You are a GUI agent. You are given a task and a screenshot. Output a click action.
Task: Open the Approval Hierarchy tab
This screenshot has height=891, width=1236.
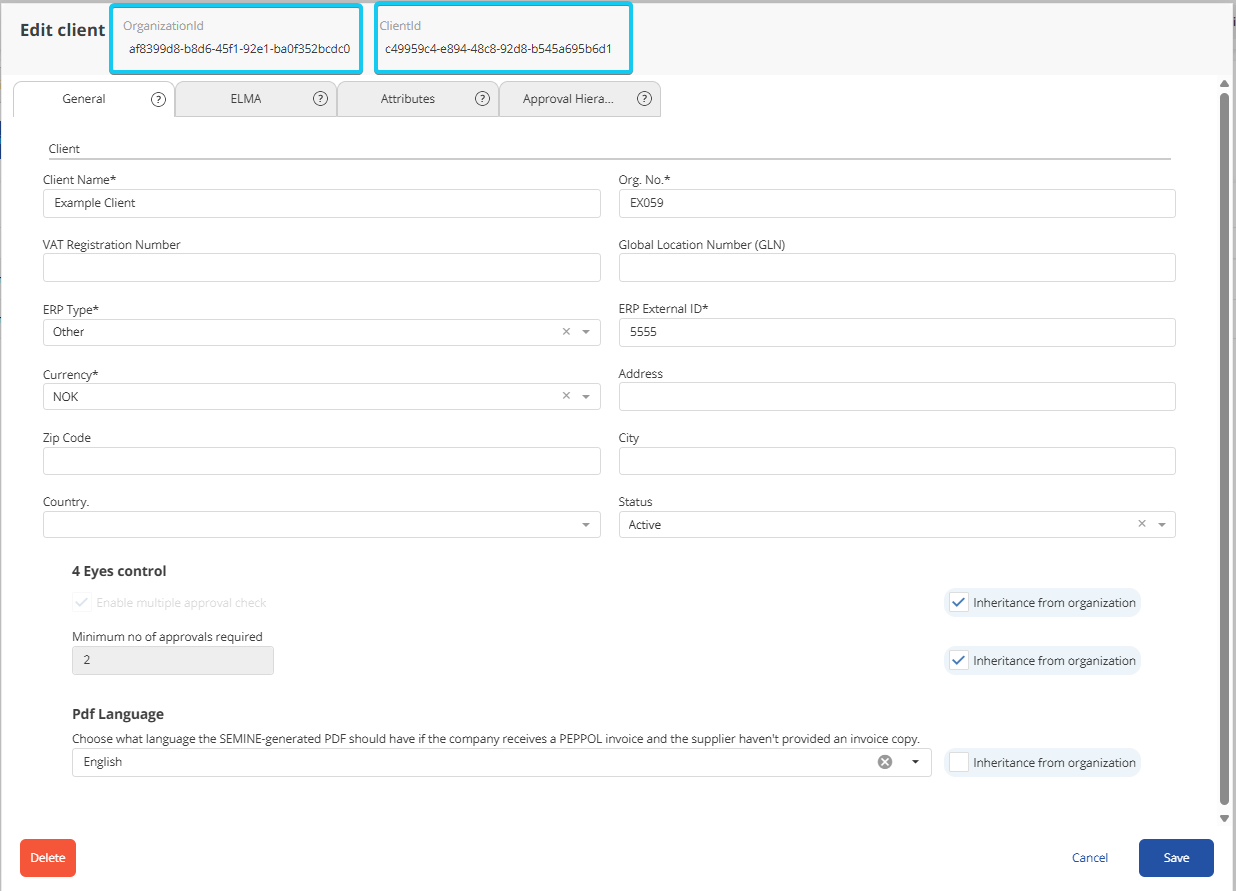[580, 99]
